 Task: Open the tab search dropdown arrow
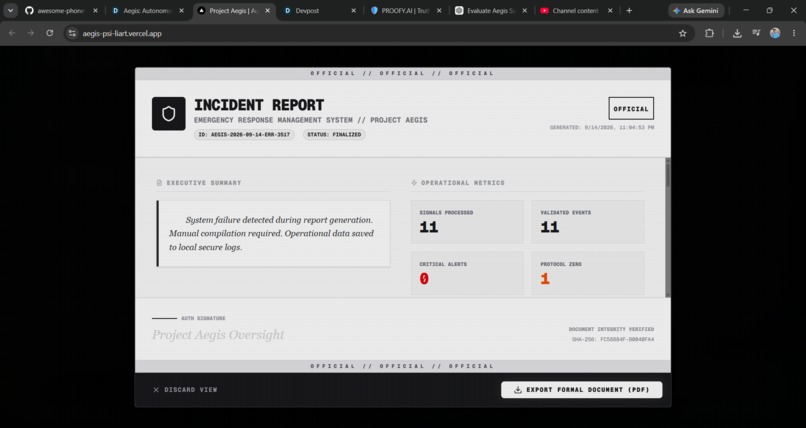[x=10, y=10]
